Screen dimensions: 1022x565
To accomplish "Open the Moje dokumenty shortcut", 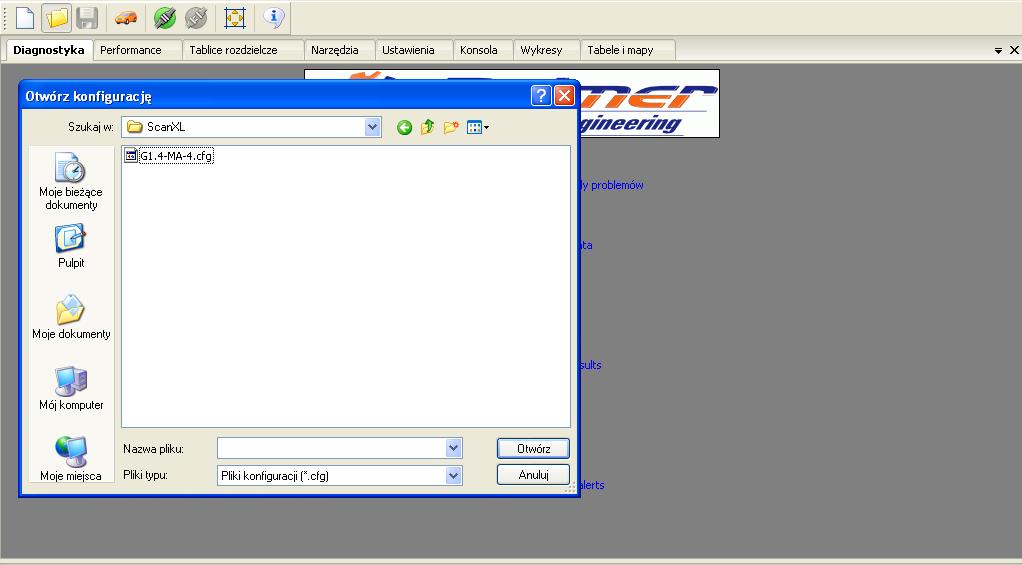I will tap(71, 317).
